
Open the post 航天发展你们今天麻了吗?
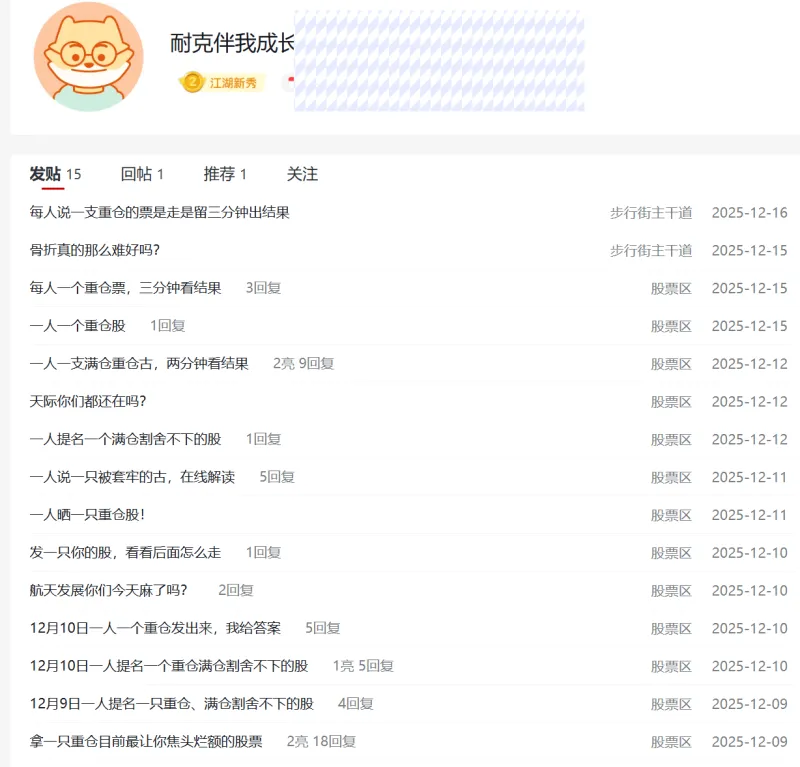click(108, 590)
